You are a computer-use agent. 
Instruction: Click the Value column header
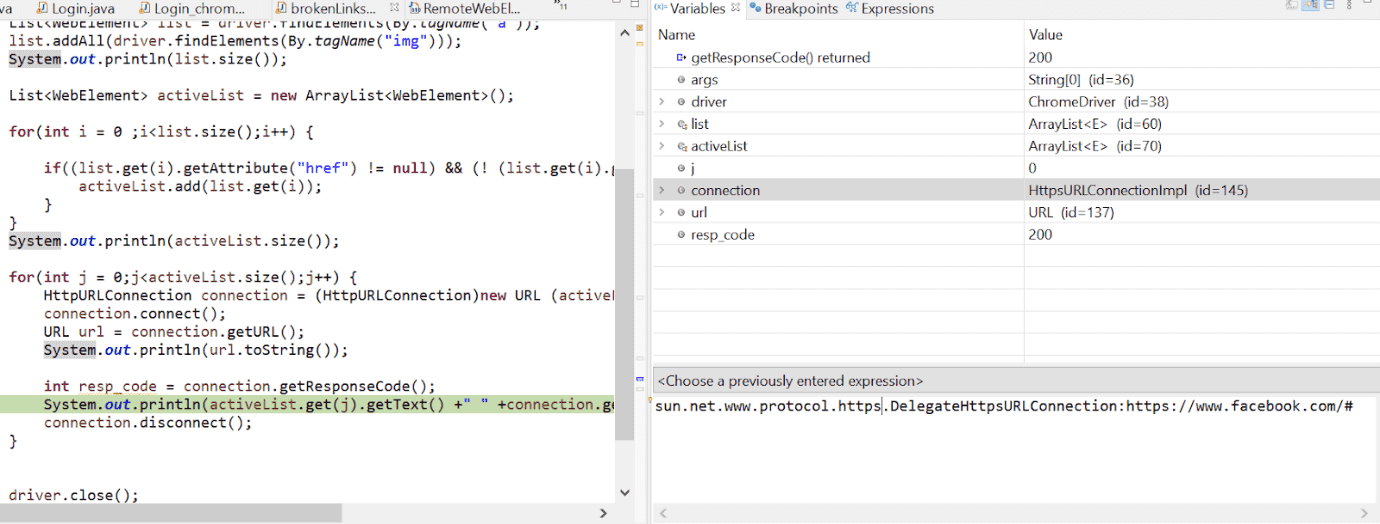[x=1045, y=35]
